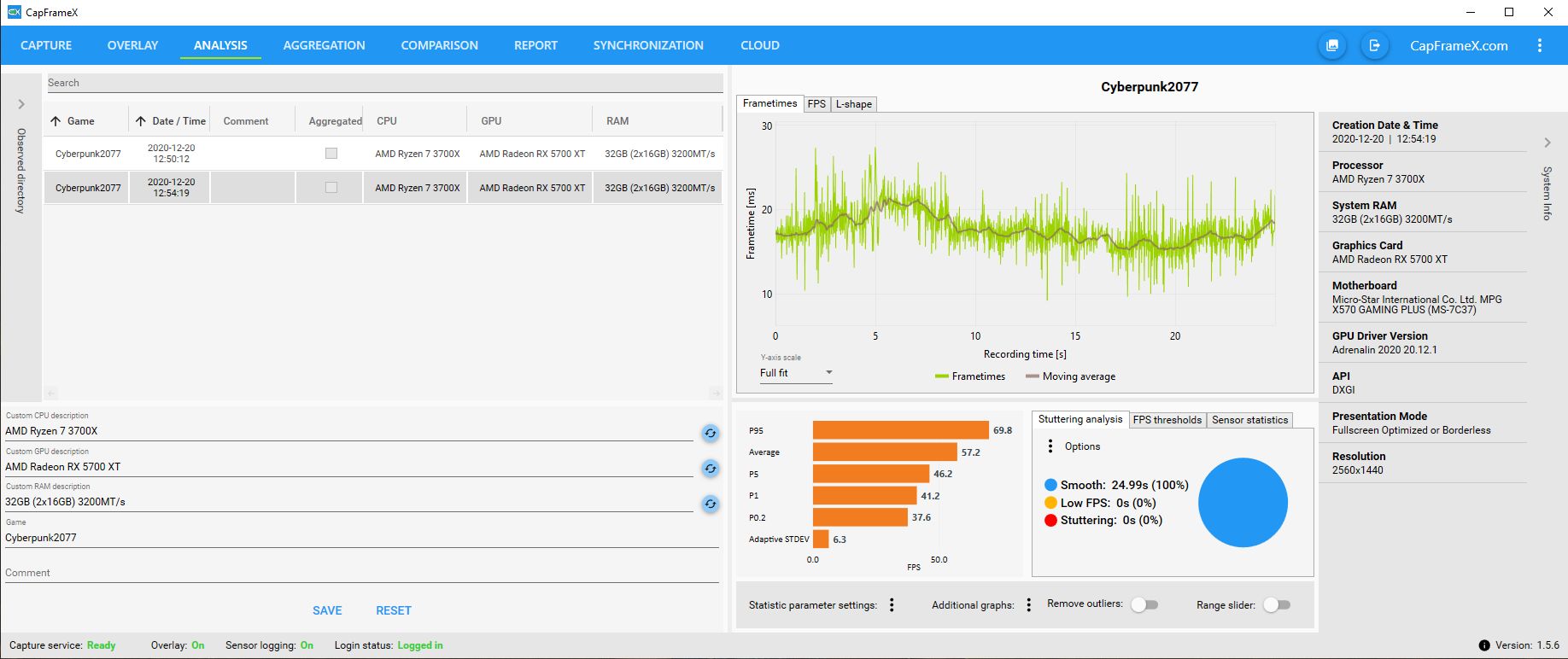Reset the custom CPU description with refresh icon

711,433
